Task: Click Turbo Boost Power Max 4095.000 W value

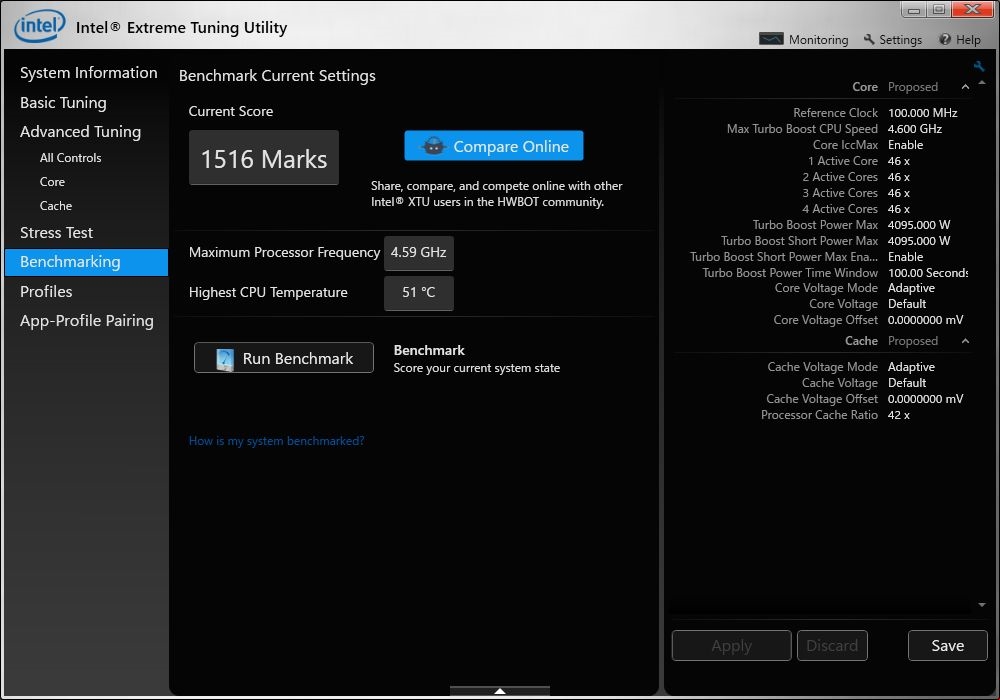Action: pos(919,224)
